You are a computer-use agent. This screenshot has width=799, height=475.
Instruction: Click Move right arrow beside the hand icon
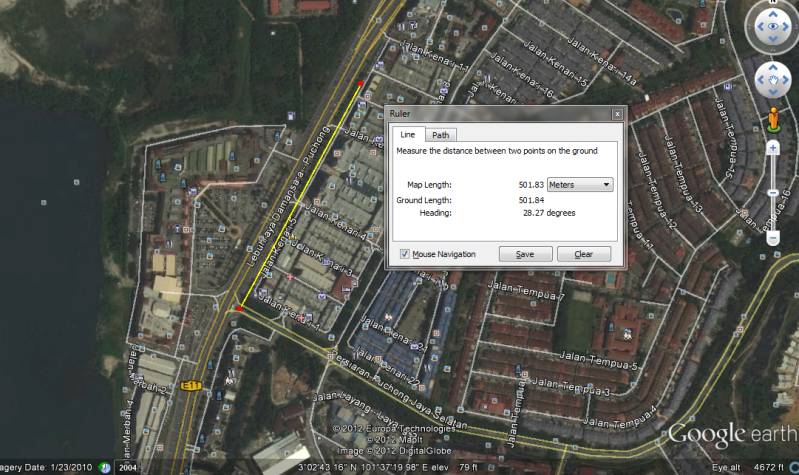(786, 80)
